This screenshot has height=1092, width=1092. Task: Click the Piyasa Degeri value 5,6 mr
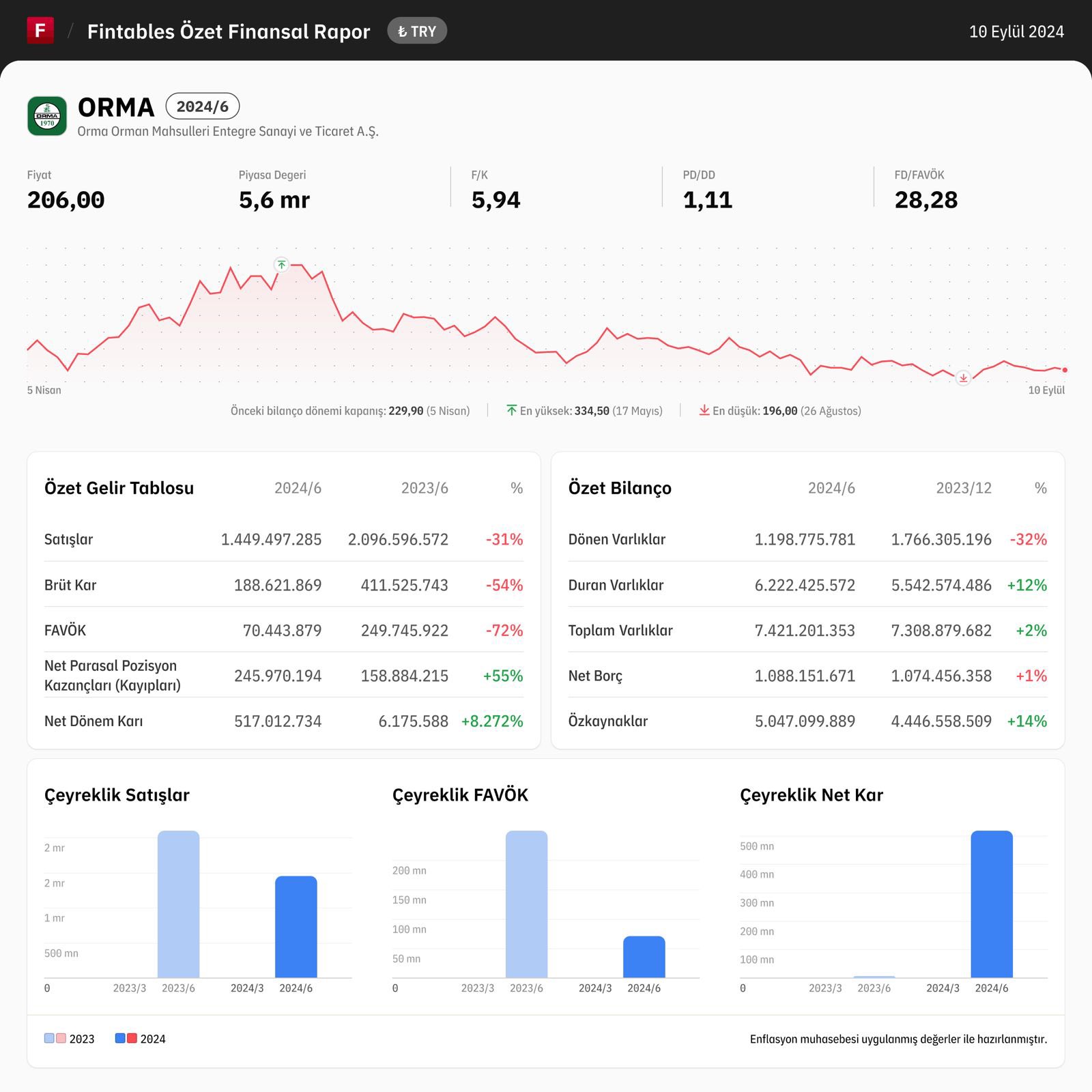(x=274, y=200)
